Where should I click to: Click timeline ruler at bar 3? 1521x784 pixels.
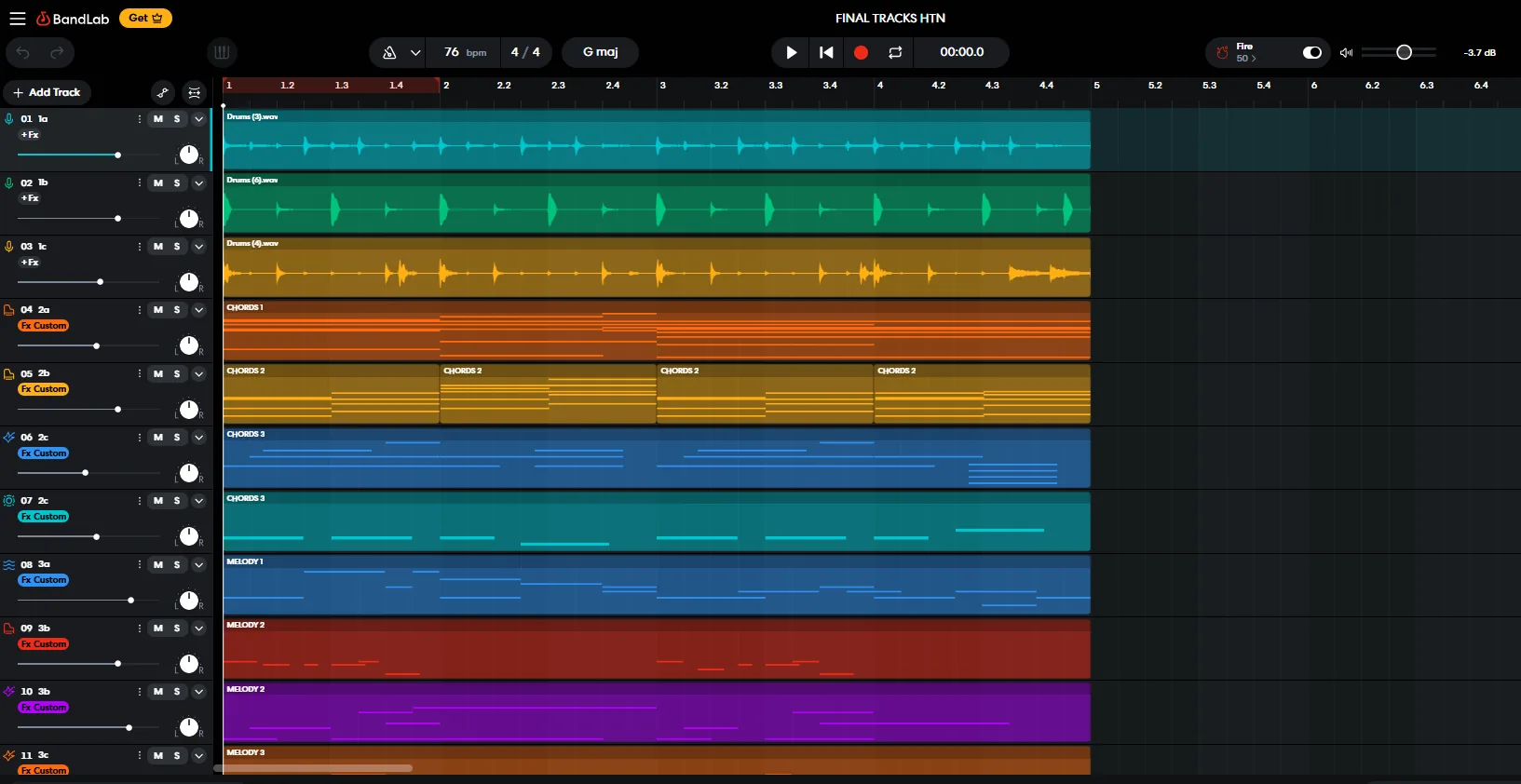pos(662,85)
